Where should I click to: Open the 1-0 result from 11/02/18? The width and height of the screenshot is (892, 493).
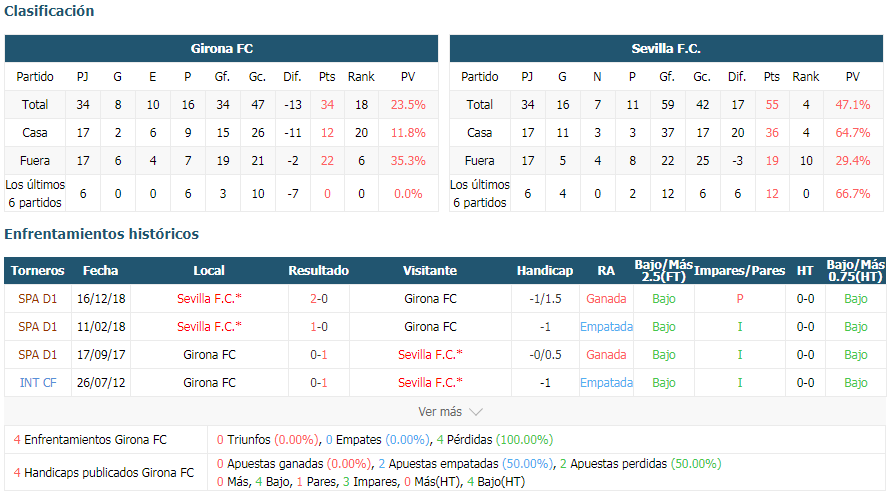click(319, 326)
